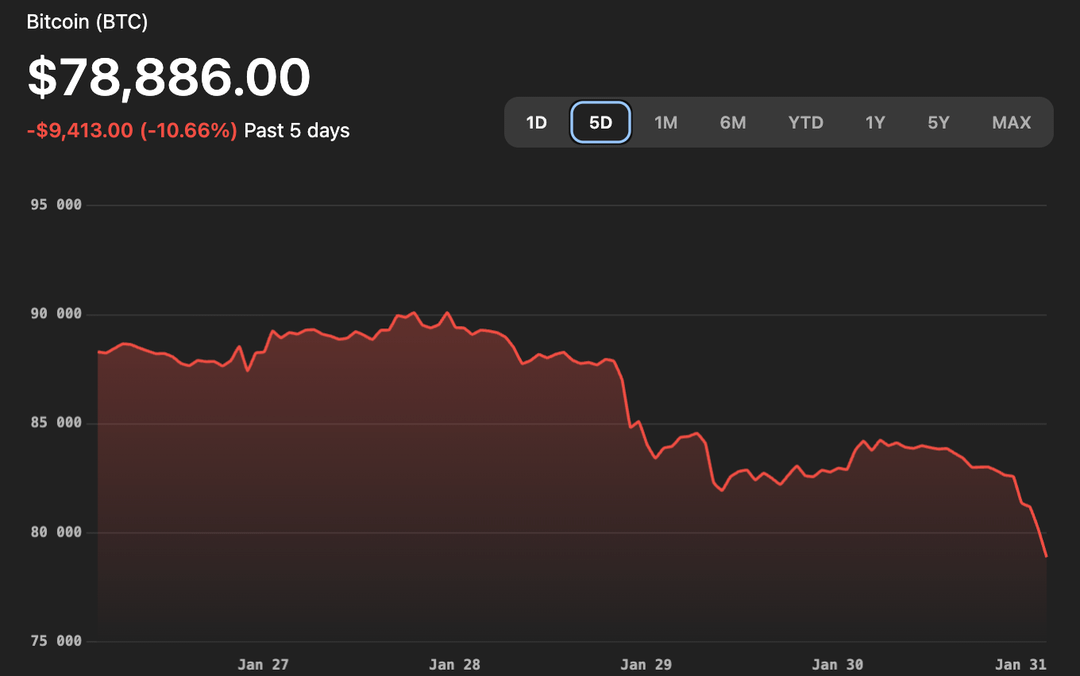Click the Jan 27 date label
The width and height of the screenshot is (1080, 676).
[x=263, y=664]
